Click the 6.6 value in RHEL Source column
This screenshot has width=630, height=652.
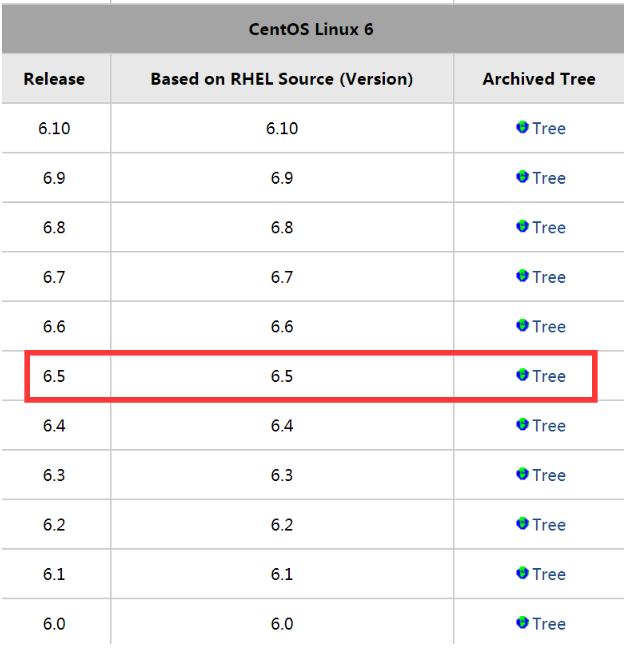282,326
